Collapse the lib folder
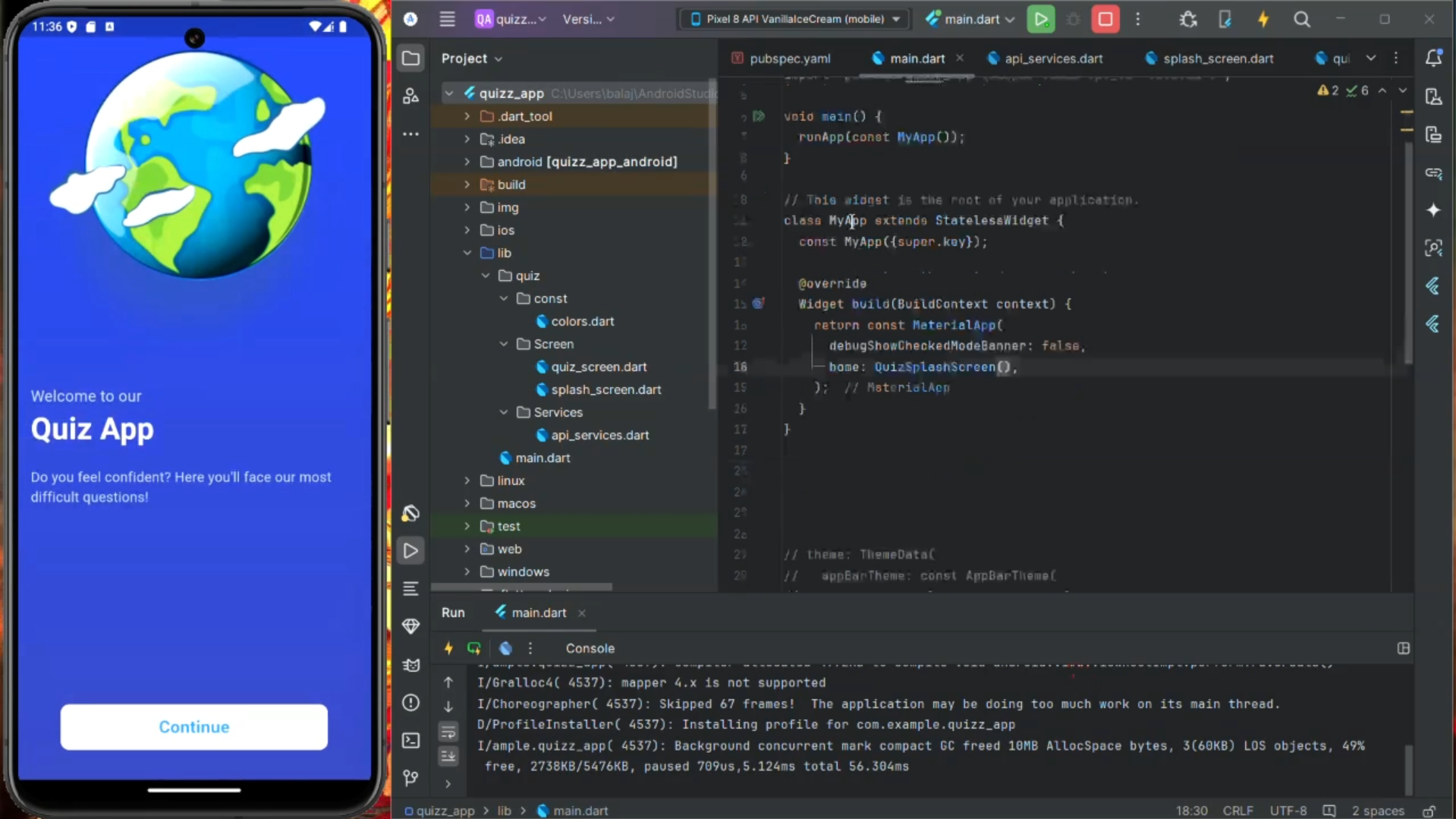The image size is (1456, 819). (467, 253)
